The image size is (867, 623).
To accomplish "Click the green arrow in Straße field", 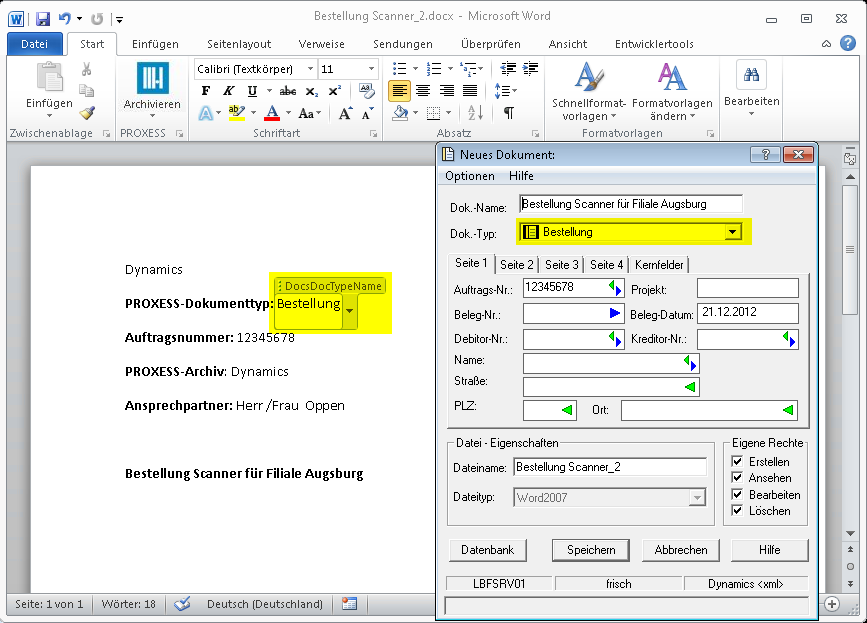I will tap(690, 387).
